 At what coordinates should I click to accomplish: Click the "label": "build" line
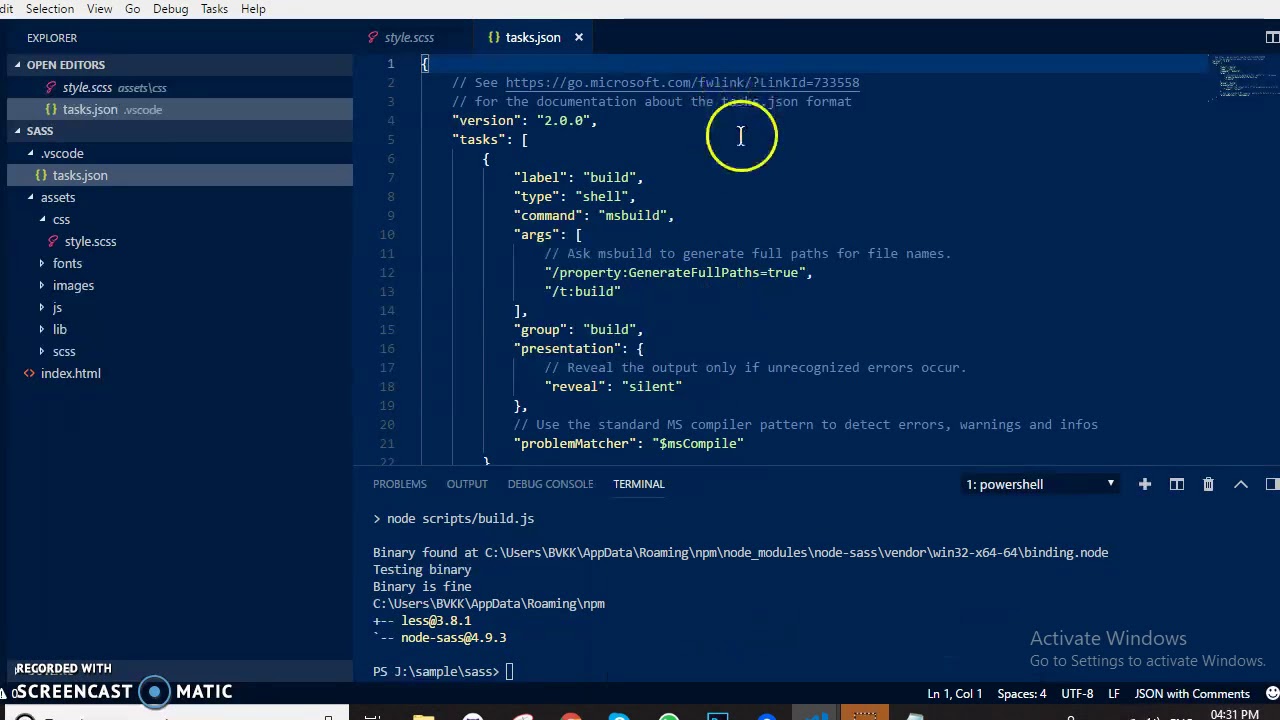[x=578, y=178]
